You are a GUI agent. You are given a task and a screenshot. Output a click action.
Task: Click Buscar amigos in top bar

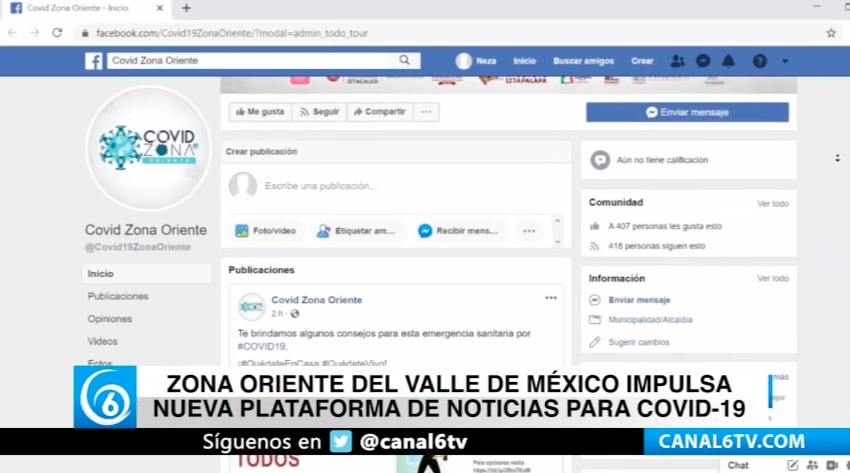point(583,61)
